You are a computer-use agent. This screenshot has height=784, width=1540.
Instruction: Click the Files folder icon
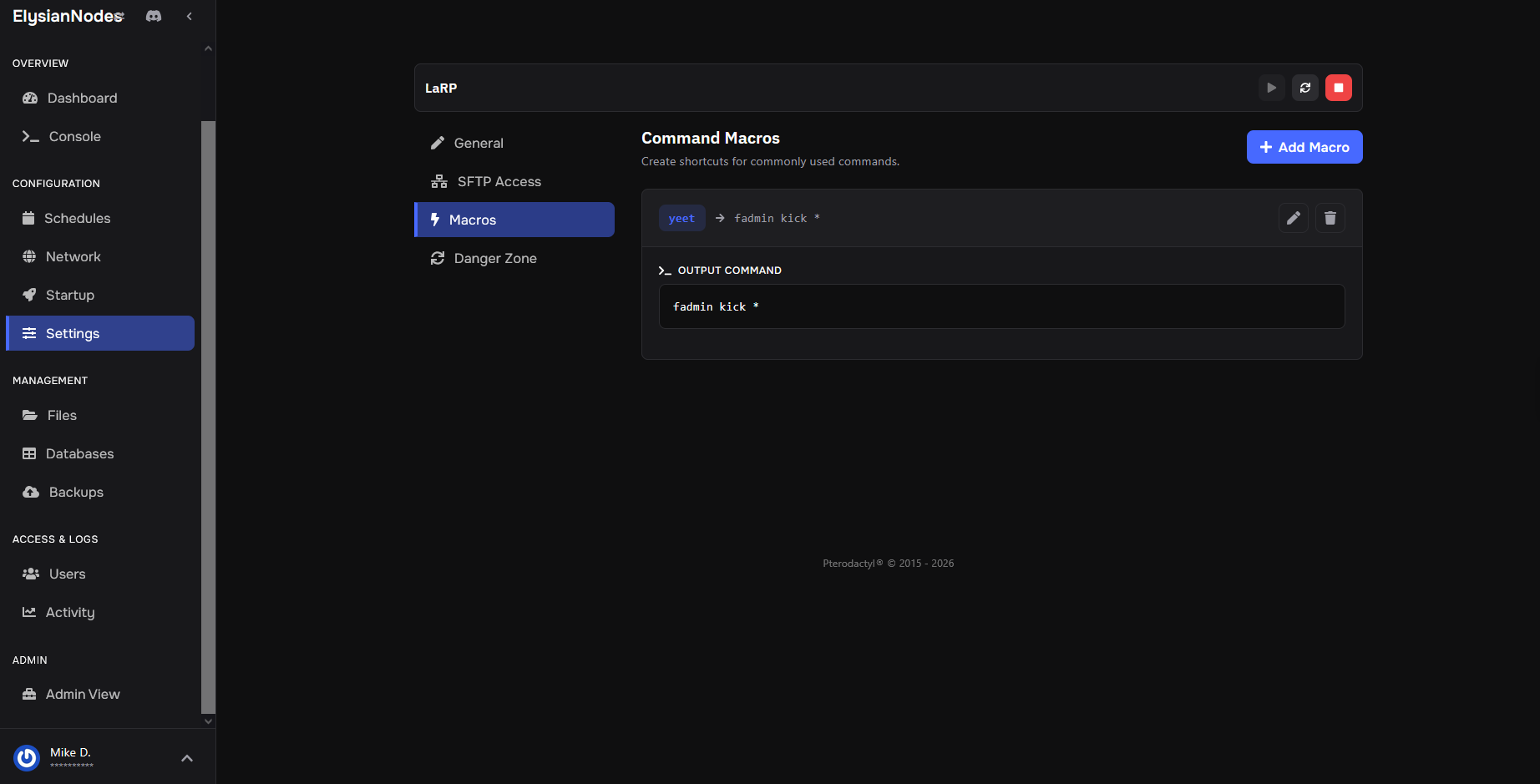coord(30,415)
